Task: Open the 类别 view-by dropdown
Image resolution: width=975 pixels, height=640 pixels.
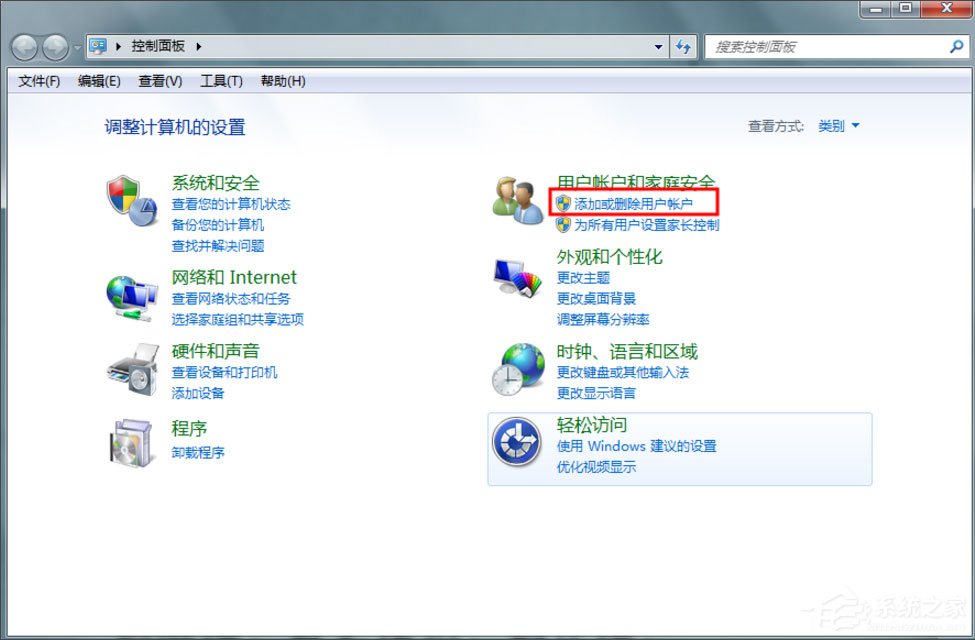Action: (838, 126)
